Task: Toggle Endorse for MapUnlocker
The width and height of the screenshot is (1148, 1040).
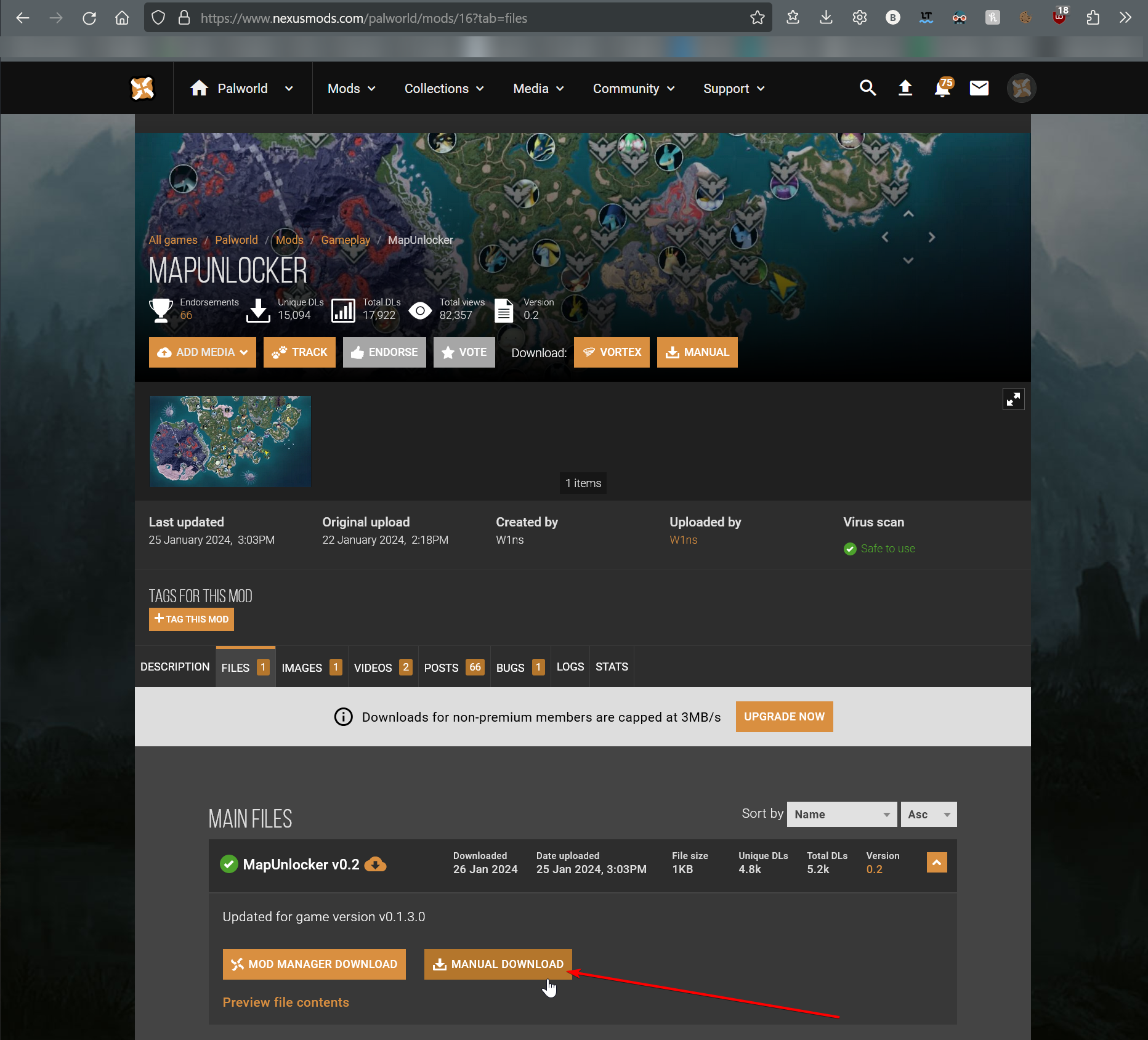Action: [x=384, y=352]
